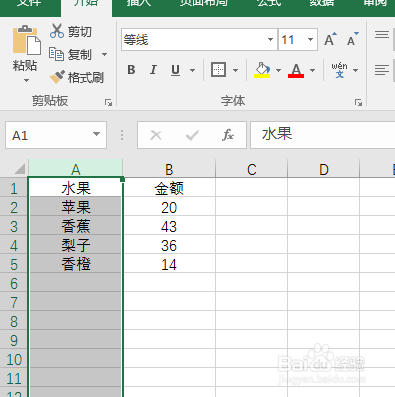This screenshot has width=395, height=397.
Task: Open the Clipboard (剪贴板) dialog launcher
Action: [108, 102]
